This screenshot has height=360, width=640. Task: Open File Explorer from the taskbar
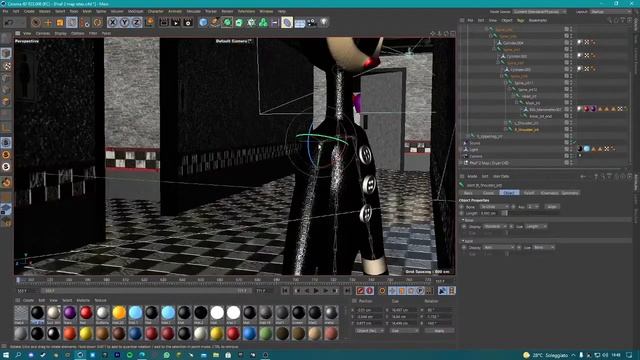216,355
